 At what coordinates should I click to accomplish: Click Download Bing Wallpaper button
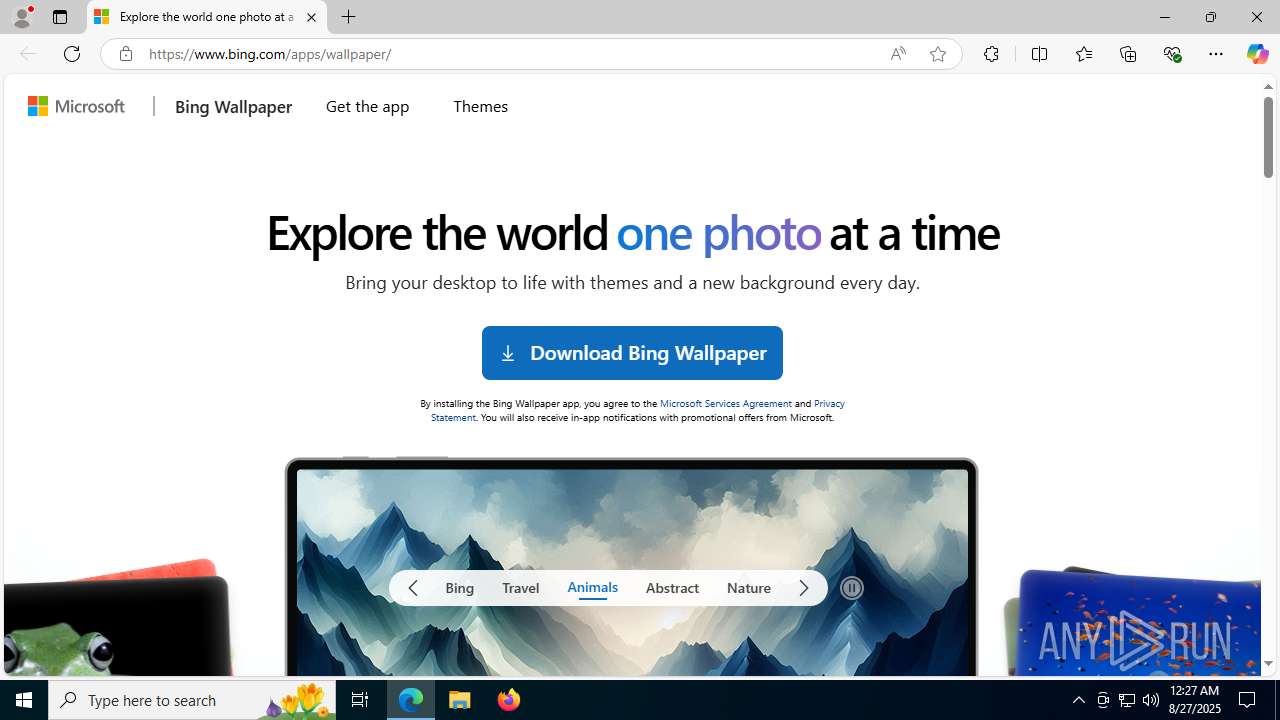point(632,353)
